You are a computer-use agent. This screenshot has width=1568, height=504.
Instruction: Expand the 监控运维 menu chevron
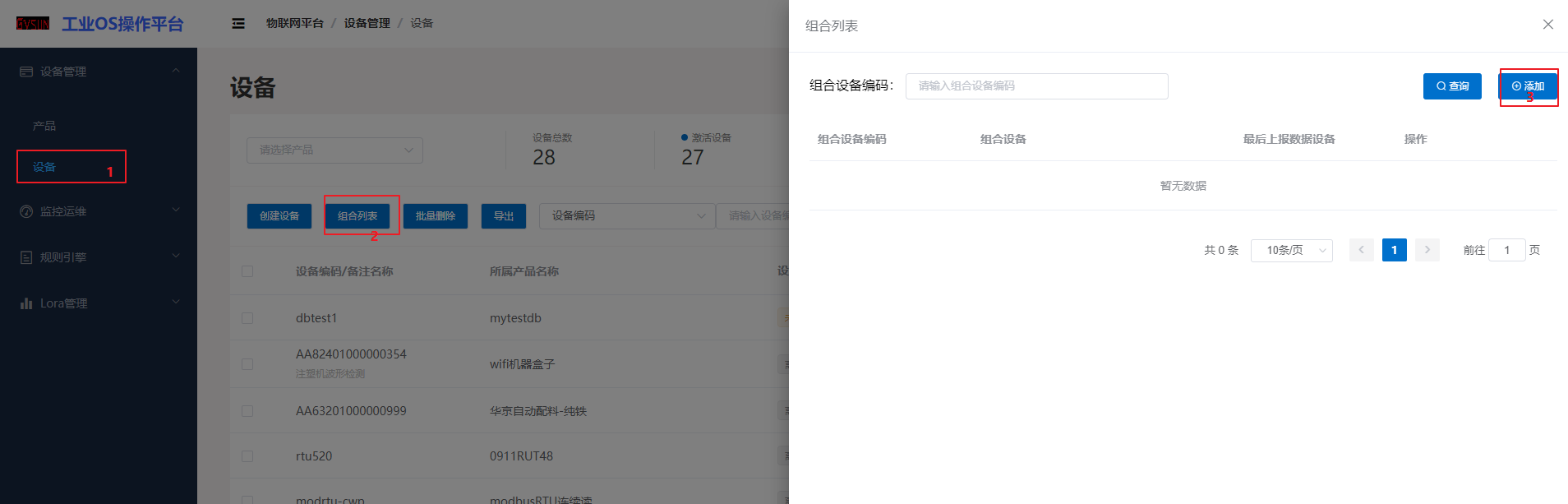point(176,210)
